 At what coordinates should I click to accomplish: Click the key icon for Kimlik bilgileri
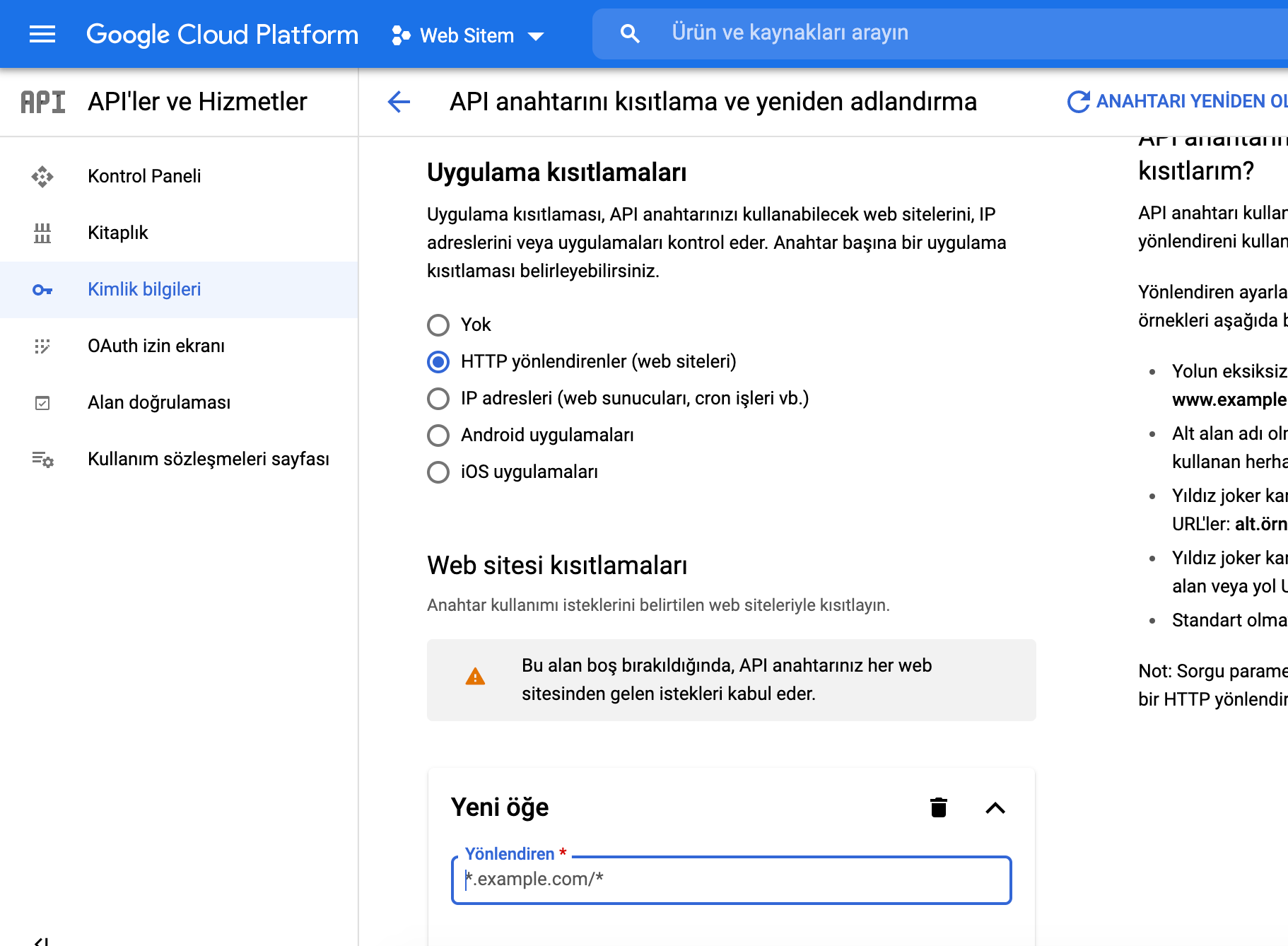tap(42, 290)
